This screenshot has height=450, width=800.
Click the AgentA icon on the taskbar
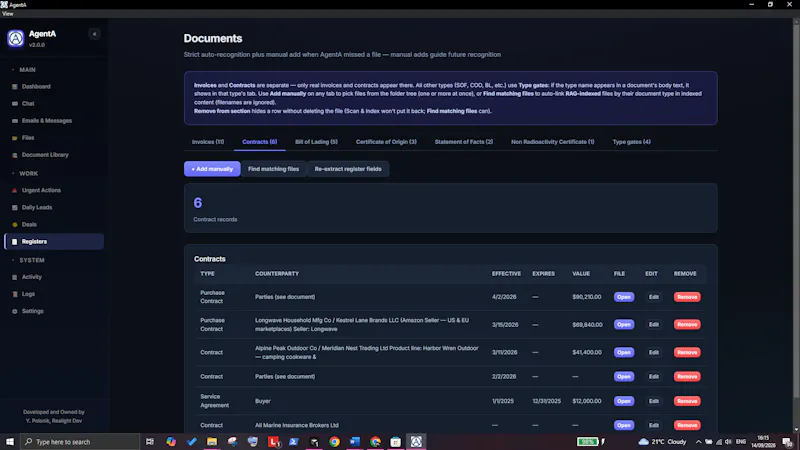click(x=416, y=442)
